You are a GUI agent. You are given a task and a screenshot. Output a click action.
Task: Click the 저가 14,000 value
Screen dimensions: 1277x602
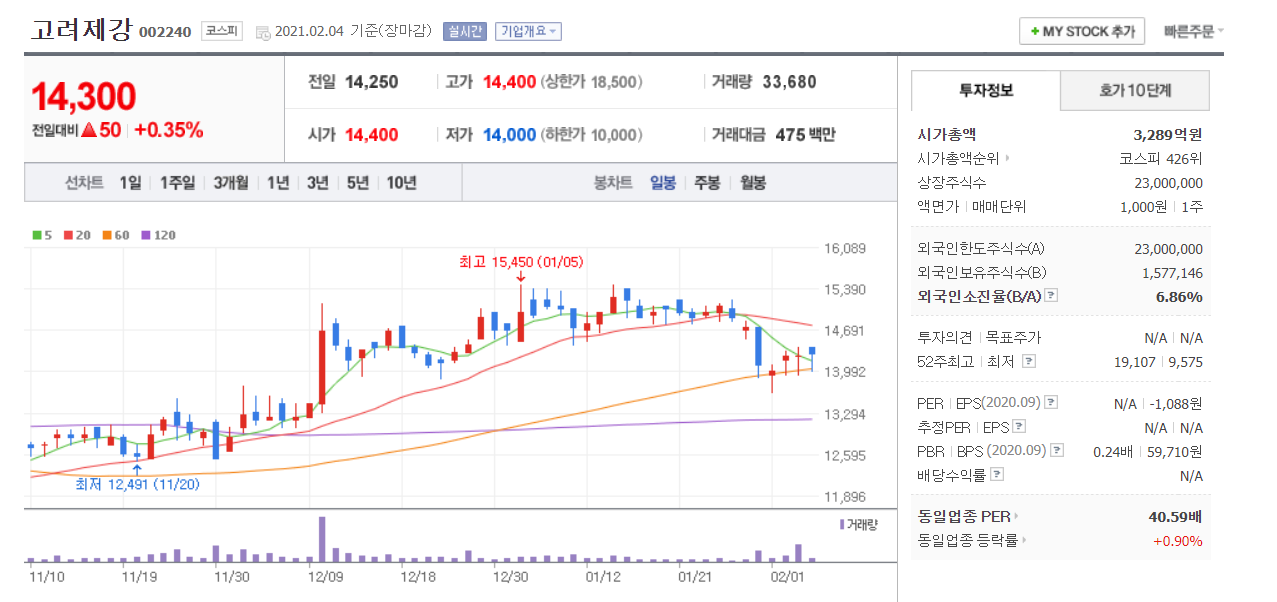[x=510, y=135]
